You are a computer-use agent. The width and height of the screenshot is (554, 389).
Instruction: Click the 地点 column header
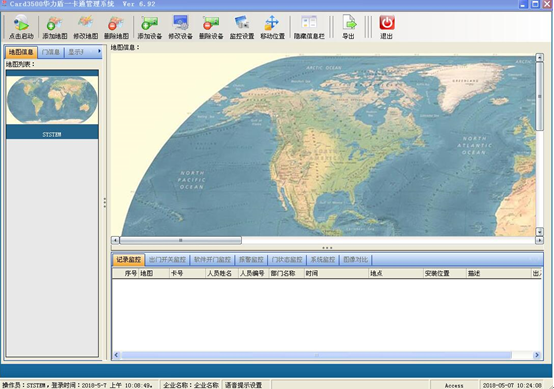396,273
